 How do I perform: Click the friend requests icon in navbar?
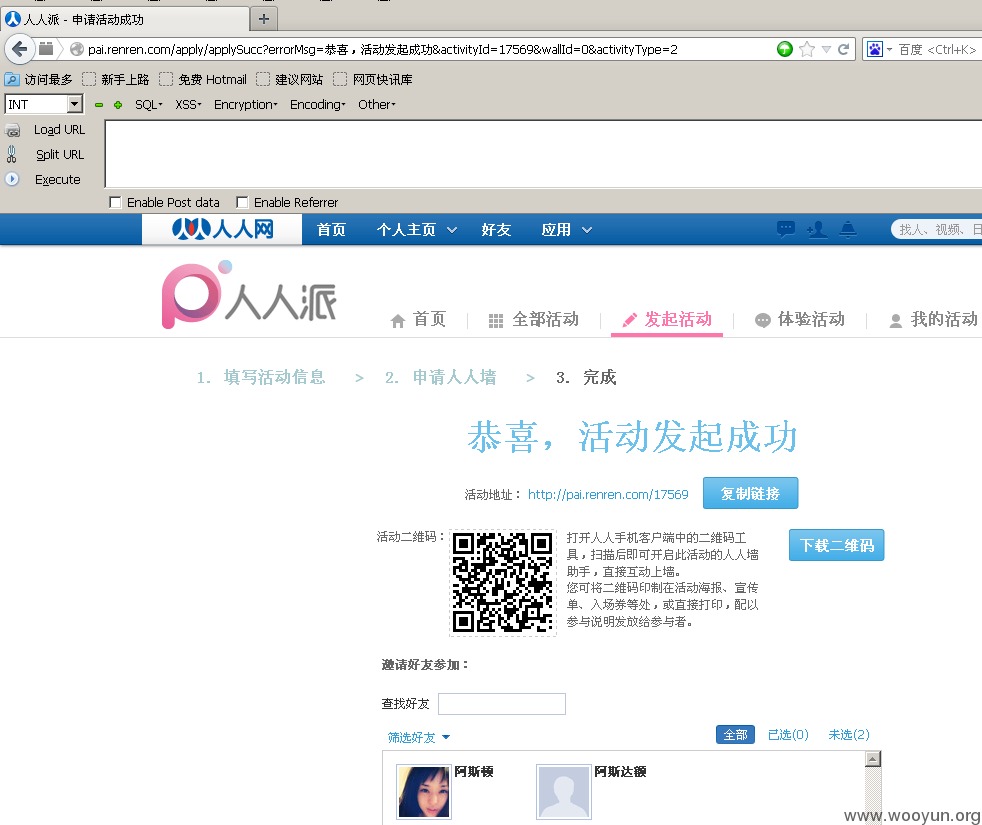point(817,230)
